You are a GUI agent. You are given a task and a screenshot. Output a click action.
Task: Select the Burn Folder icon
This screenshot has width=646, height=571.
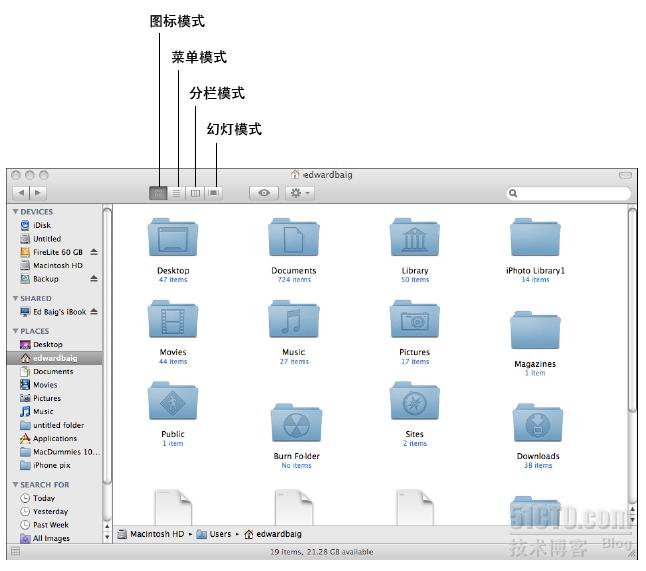click(x=296, y=423)
